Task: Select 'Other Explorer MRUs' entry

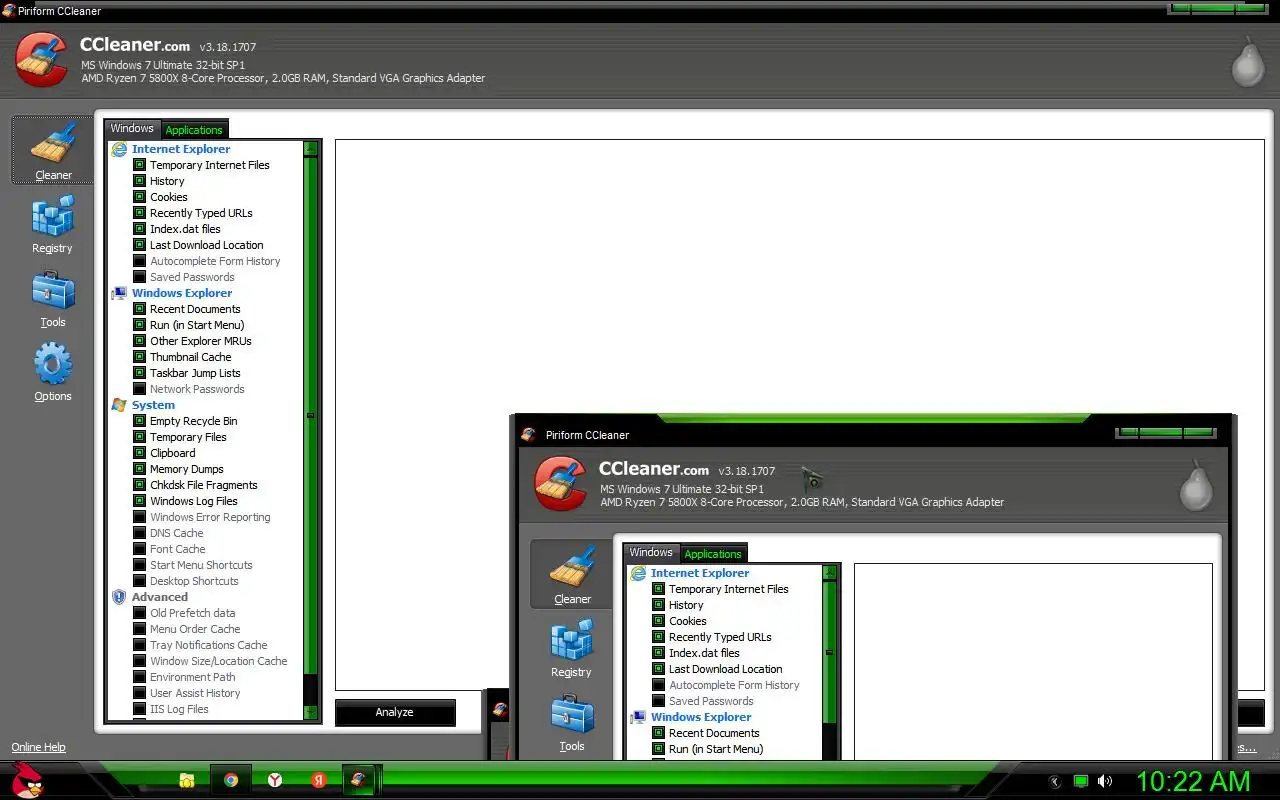Action: tap(201, 341)
